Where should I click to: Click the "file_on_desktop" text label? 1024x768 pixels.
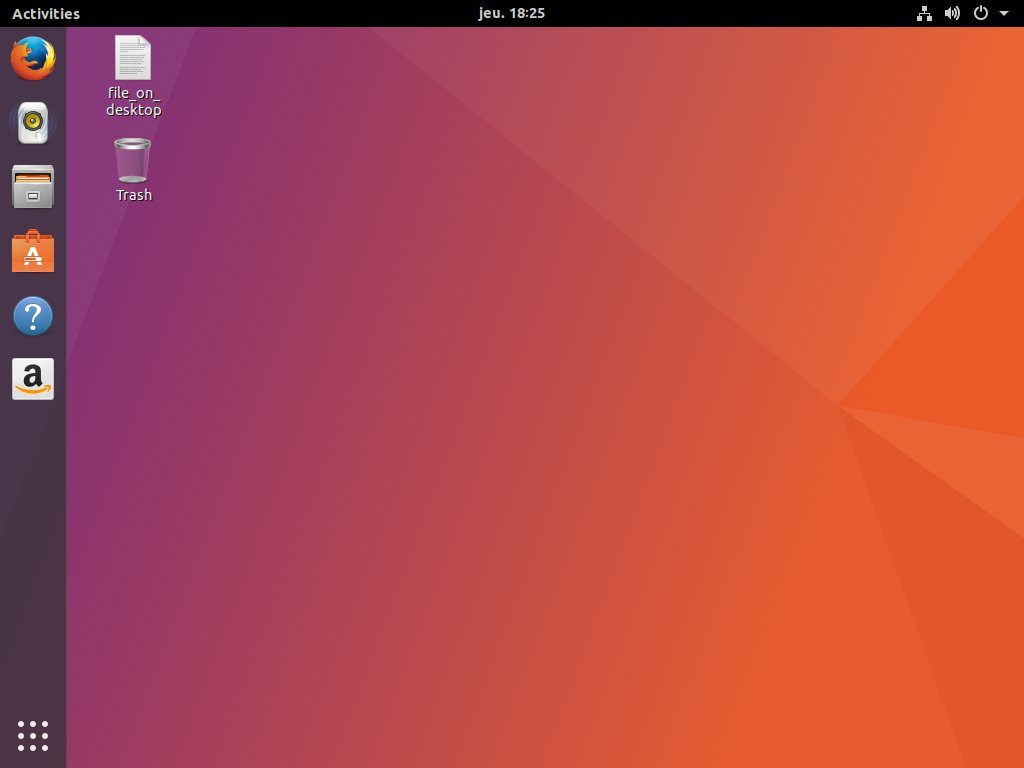134,101
